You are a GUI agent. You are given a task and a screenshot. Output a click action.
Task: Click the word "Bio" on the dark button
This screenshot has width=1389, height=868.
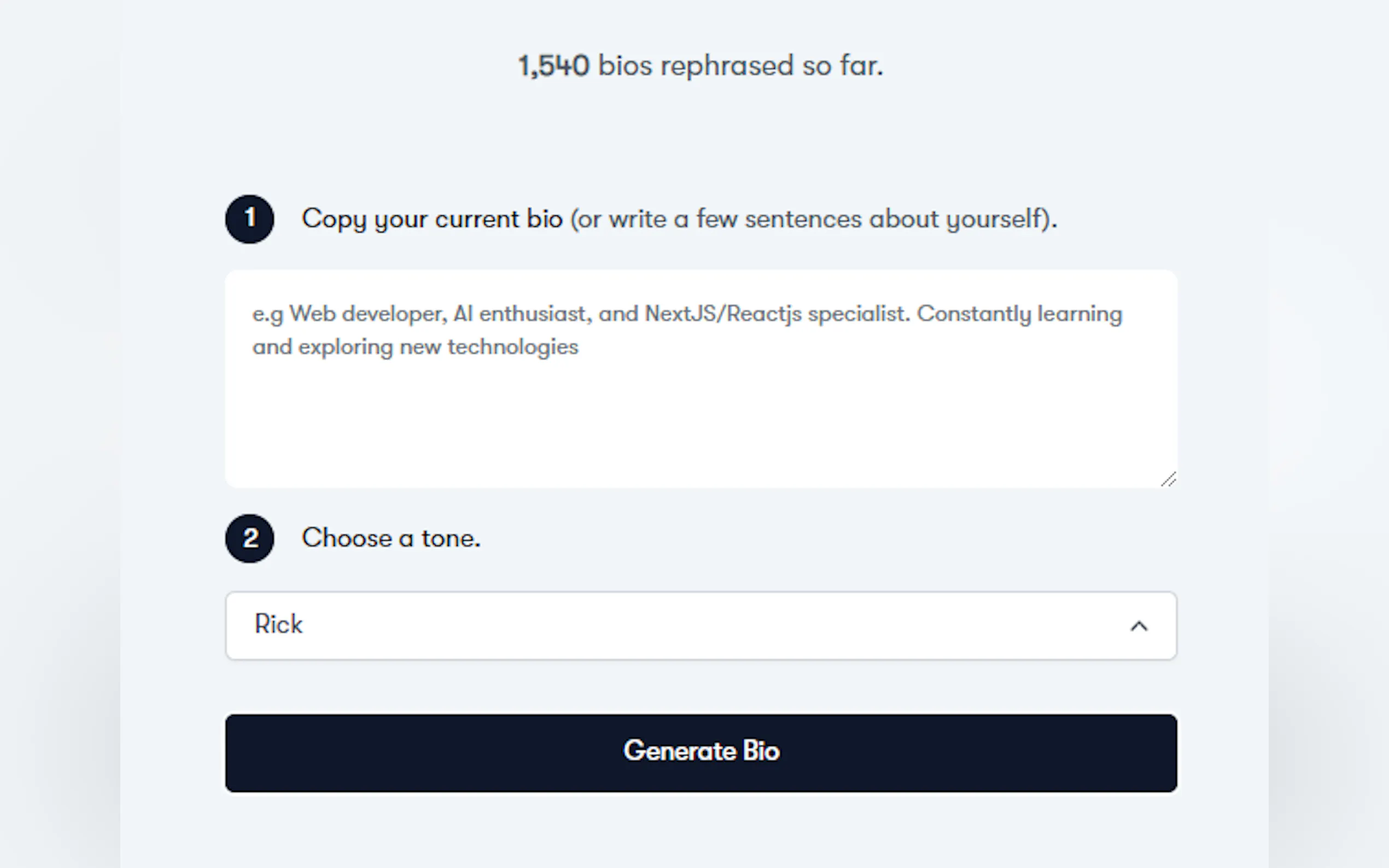click(761, 751)
